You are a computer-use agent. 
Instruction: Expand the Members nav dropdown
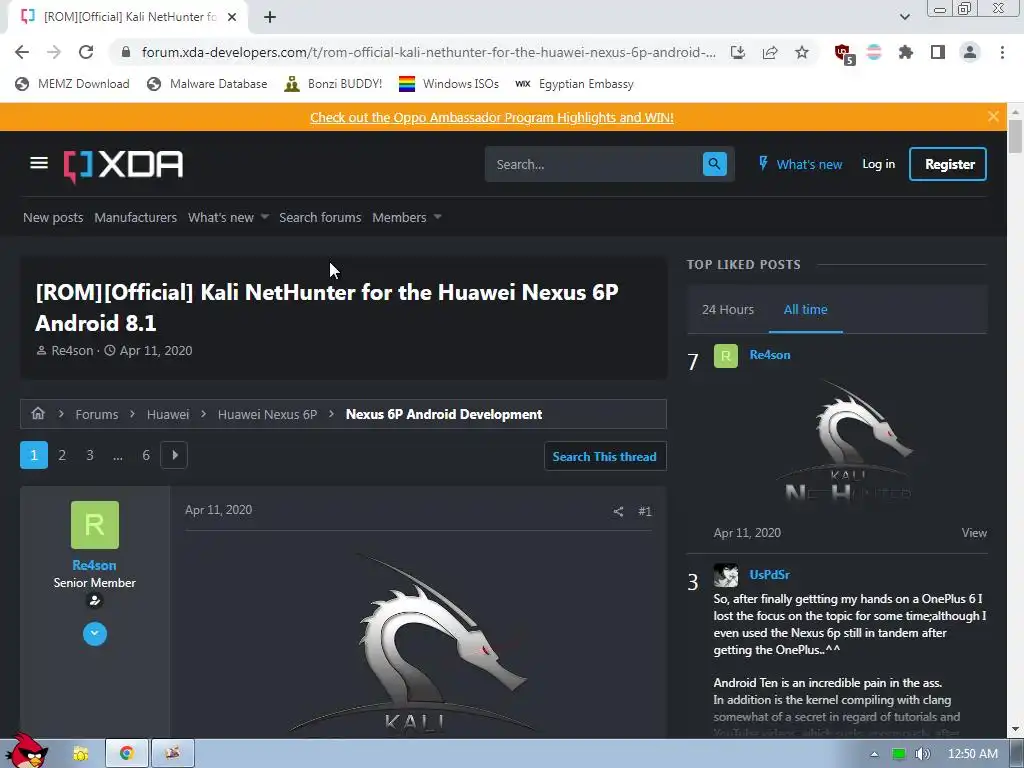[438, 217]
